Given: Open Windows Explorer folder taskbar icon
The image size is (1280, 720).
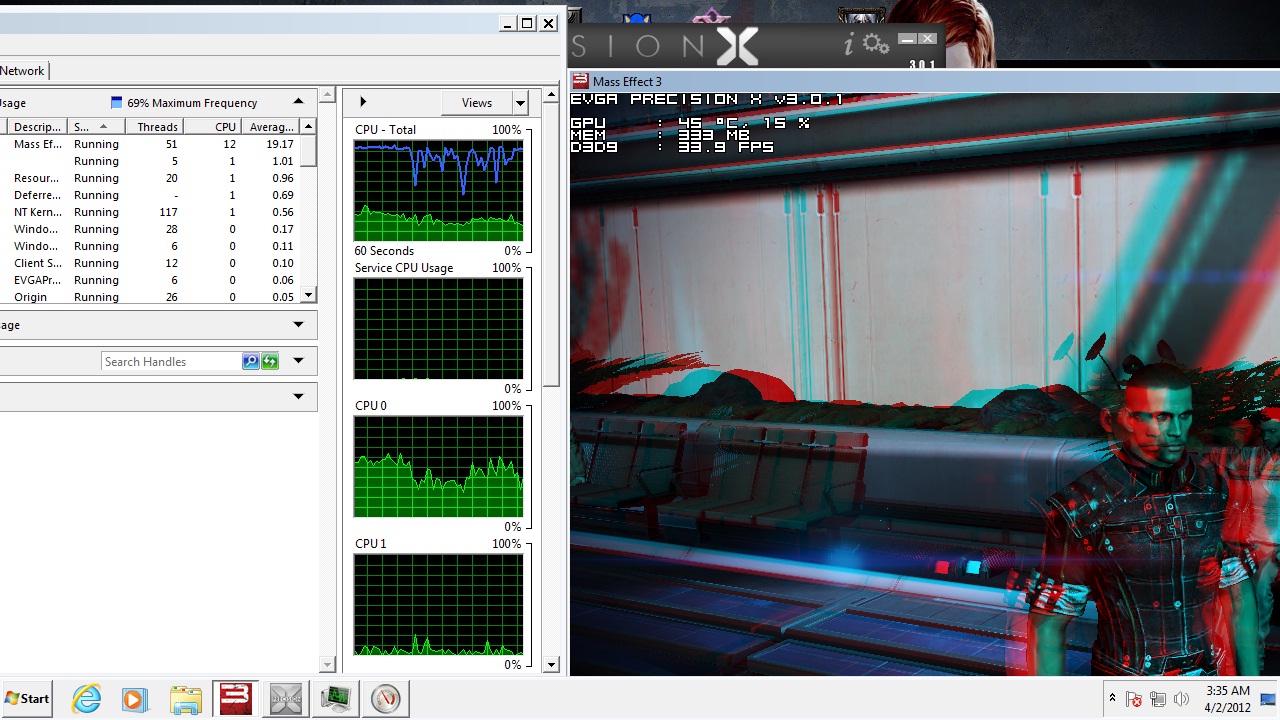Looking at the screenshot, I should tap(186, 699).
